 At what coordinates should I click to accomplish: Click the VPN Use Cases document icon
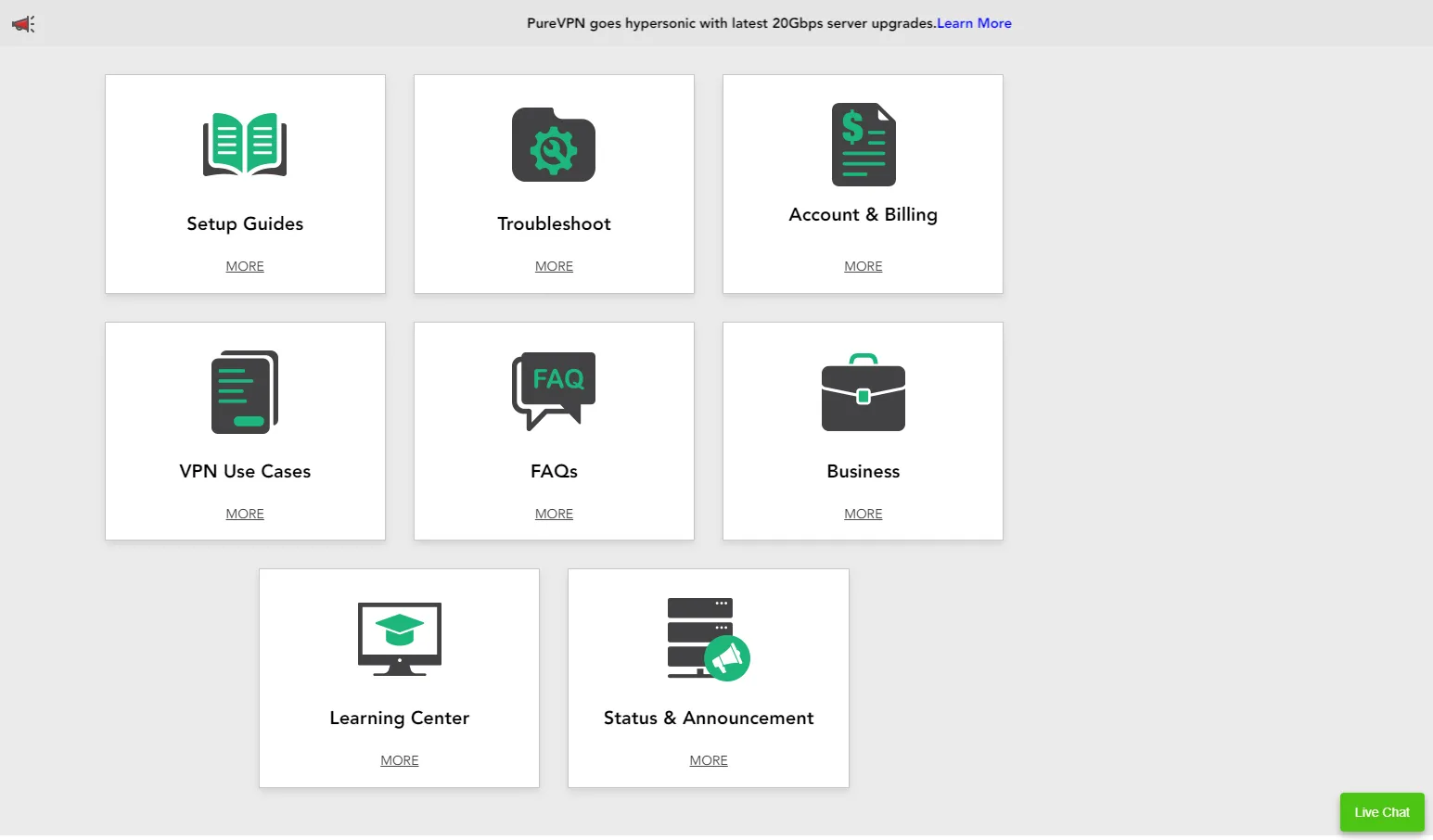(245, 392)
